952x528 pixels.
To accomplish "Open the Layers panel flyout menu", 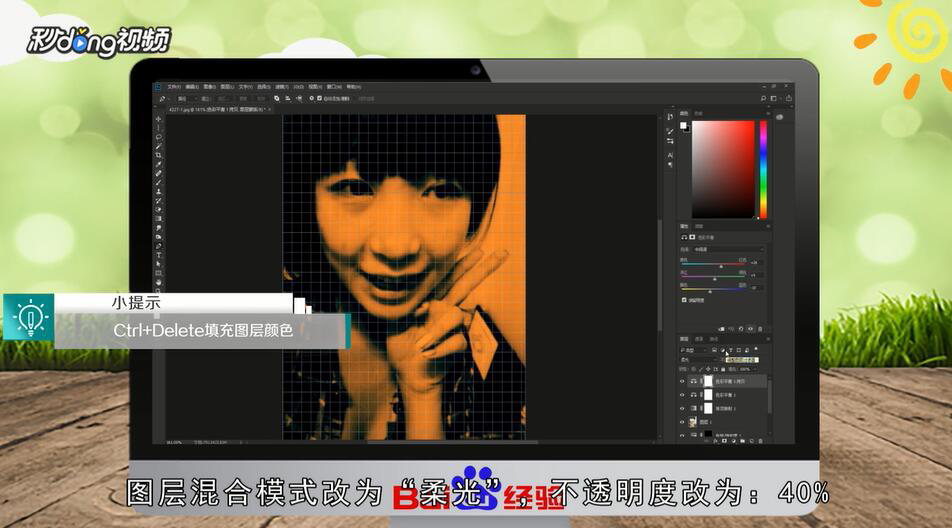I will 768,339.
